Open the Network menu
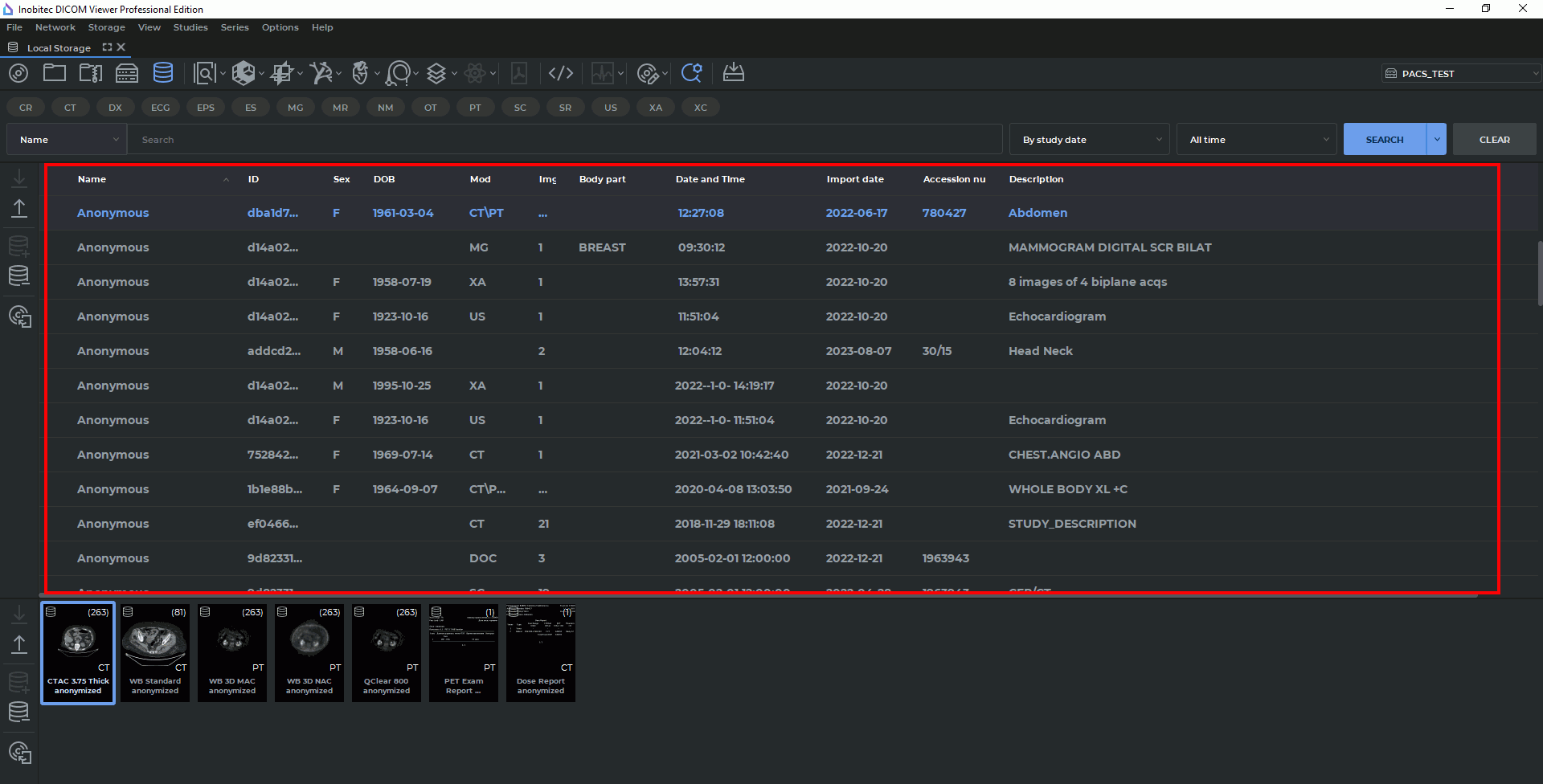This screenshot has width=1543, height=784. tap(55, 27)
